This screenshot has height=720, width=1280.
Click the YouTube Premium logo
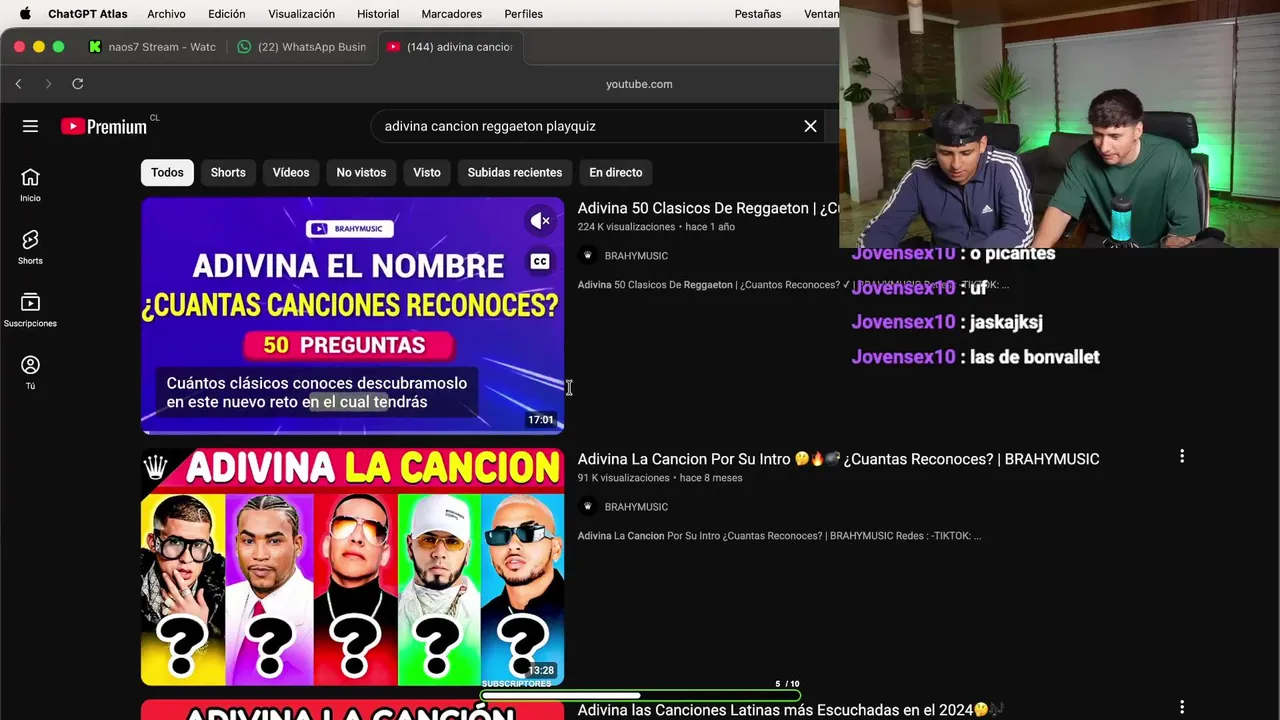(x=104, y=126)
